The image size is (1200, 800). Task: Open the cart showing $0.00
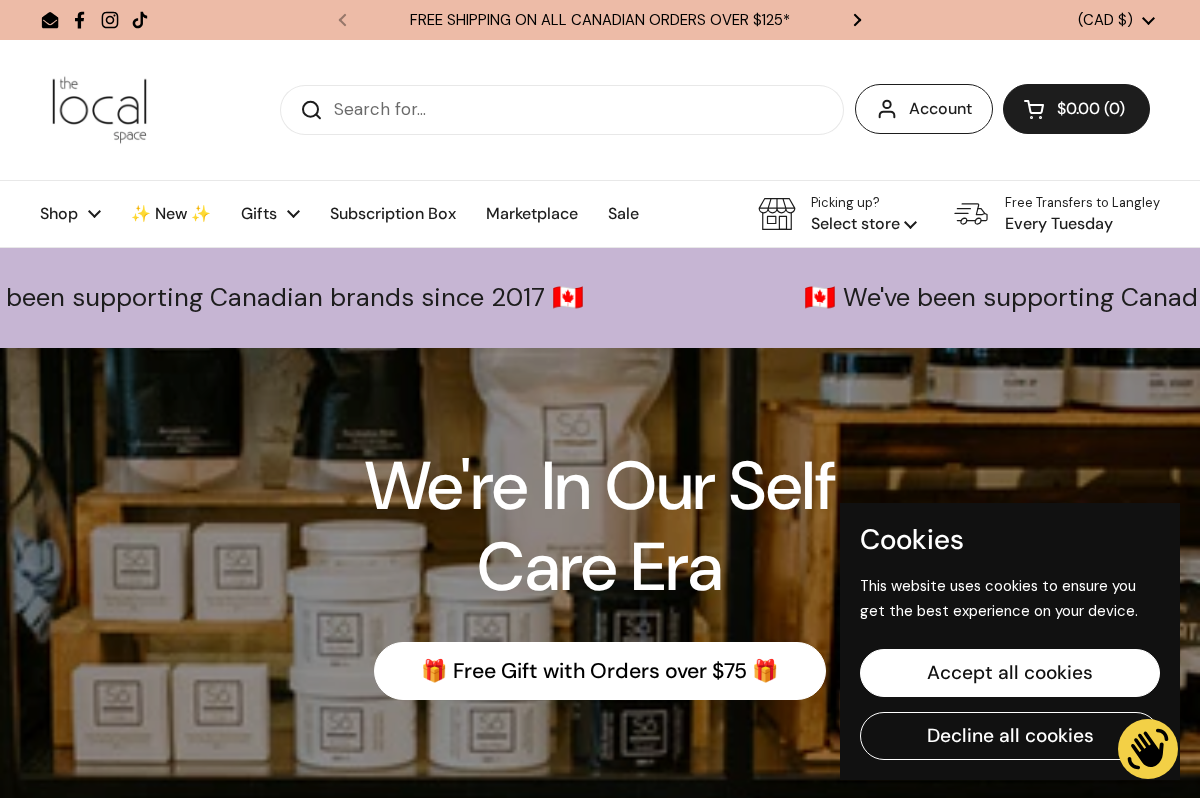tap(1076, 109)
